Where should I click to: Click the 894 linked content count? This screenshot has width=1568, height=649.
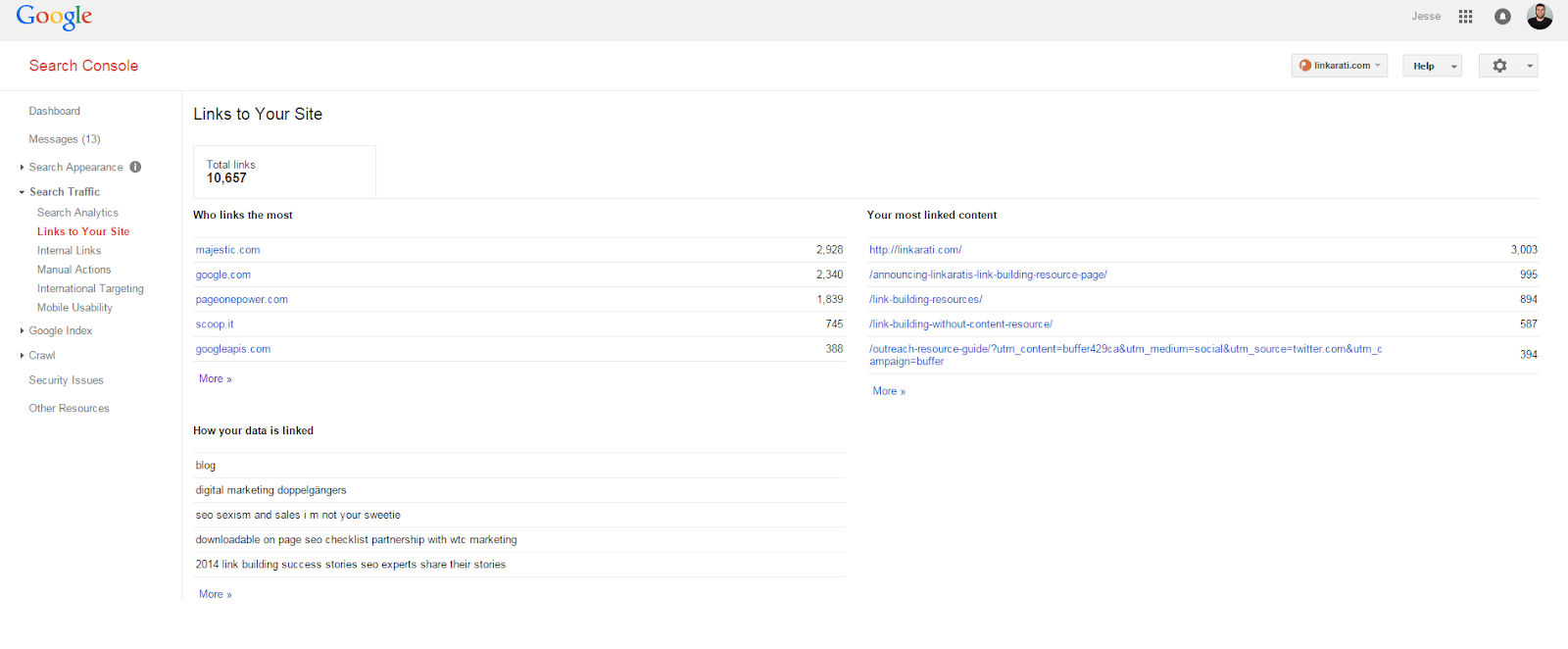[1529, 300]
